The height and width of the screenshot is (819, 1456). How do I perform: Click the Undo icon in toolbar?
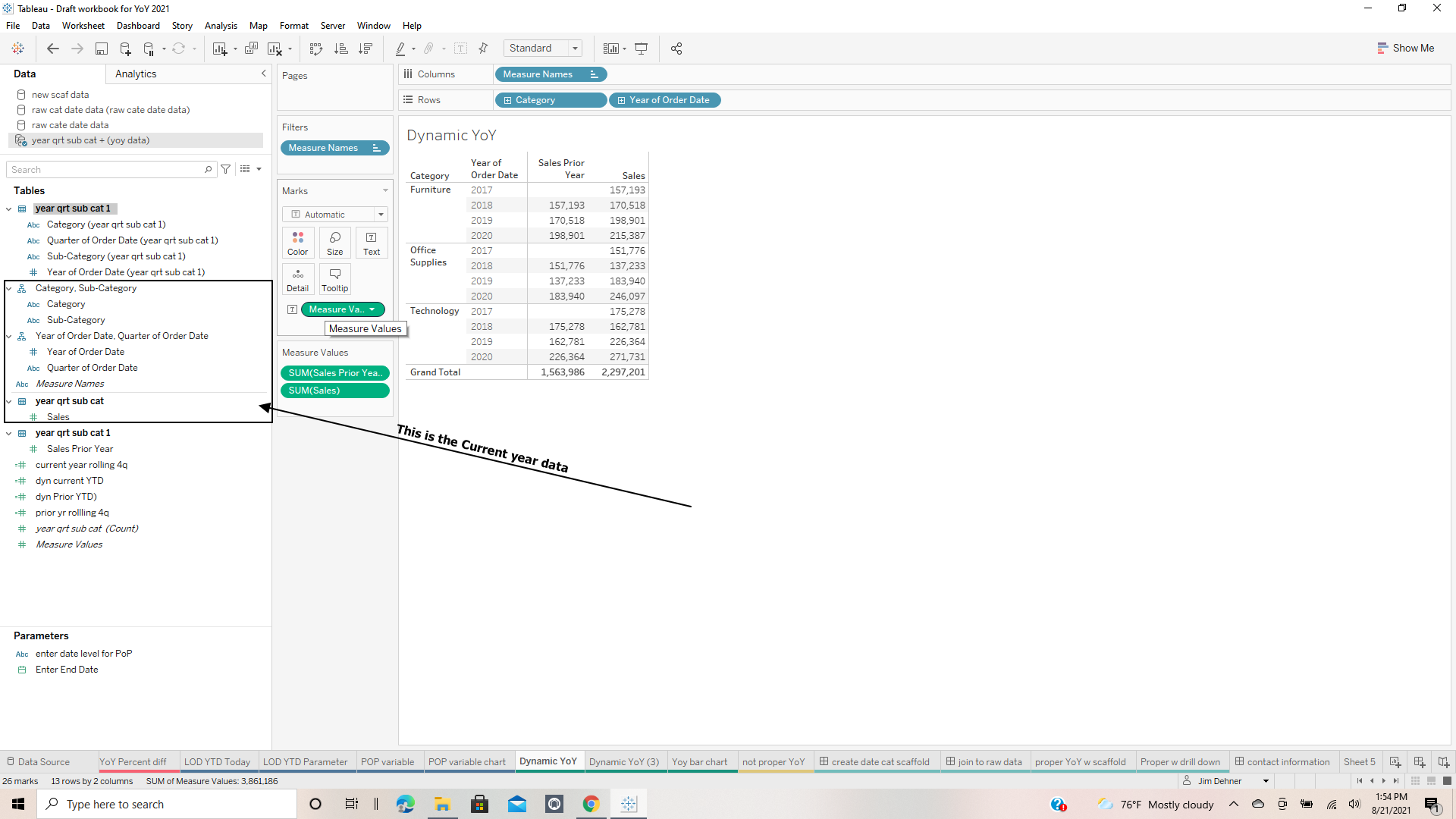tap(52, 48)
